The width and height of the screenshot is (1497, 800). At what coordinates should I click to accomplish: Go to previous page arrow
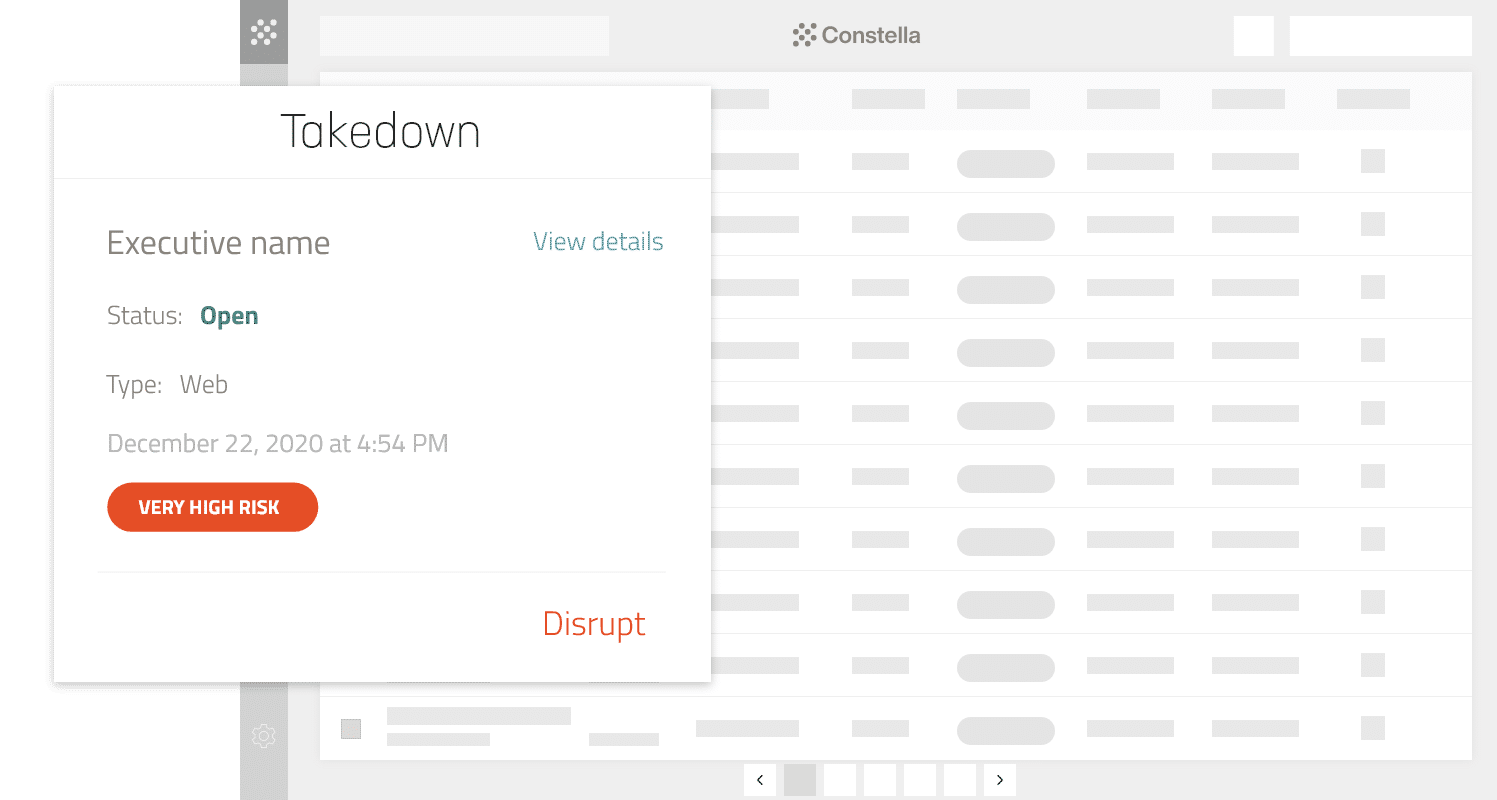click(x=760, y=780)
